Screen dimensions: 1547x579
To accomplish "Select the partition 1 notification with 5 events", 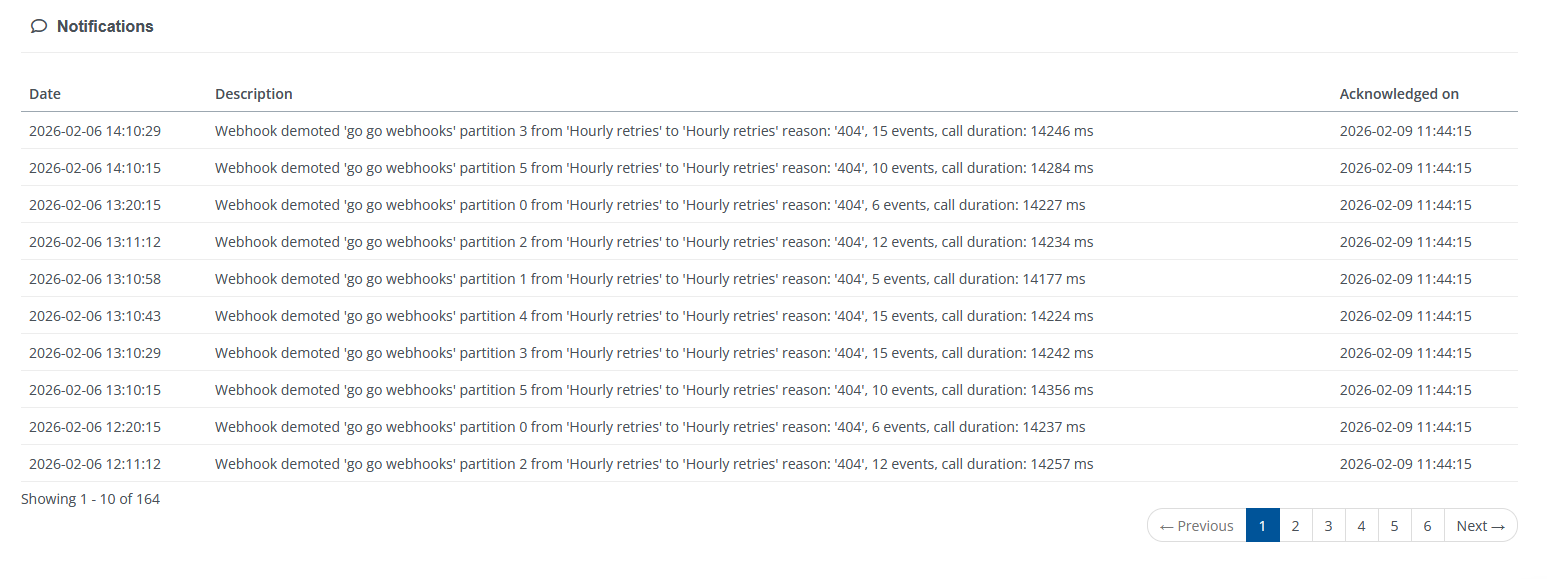I will (x=650, y=279).
